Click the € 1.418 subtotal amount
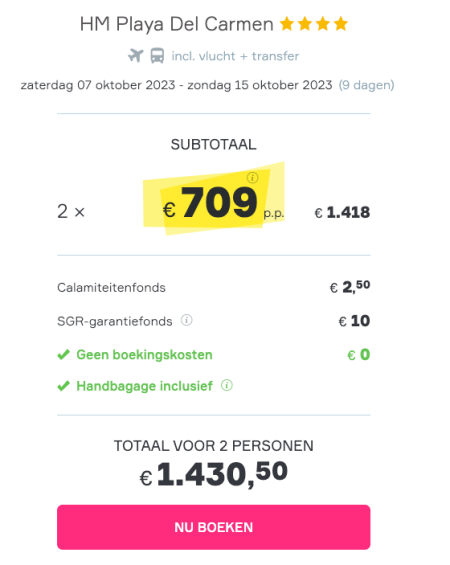Image resolution: width=450 pixels, height=565 pixels. [342, 212]
